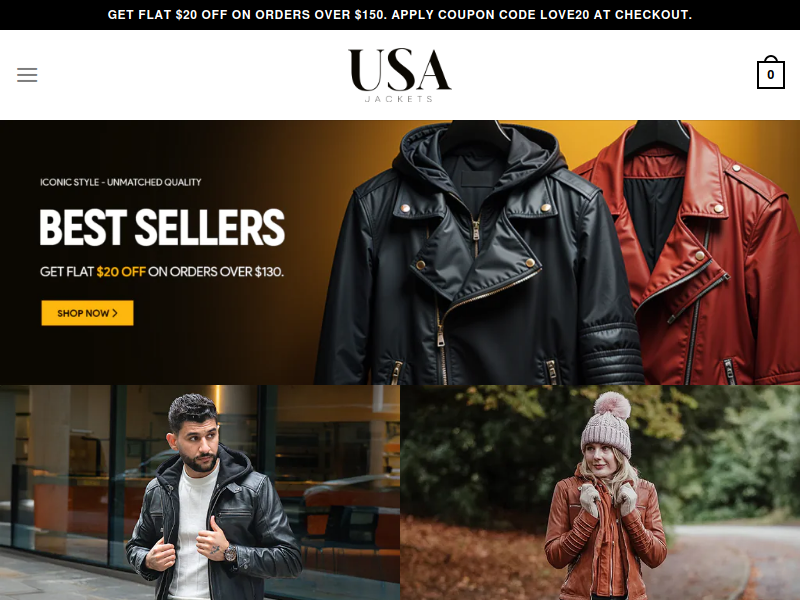Open the shopping bag cart icon
The image size is (800, 600).
click(770, 72)
